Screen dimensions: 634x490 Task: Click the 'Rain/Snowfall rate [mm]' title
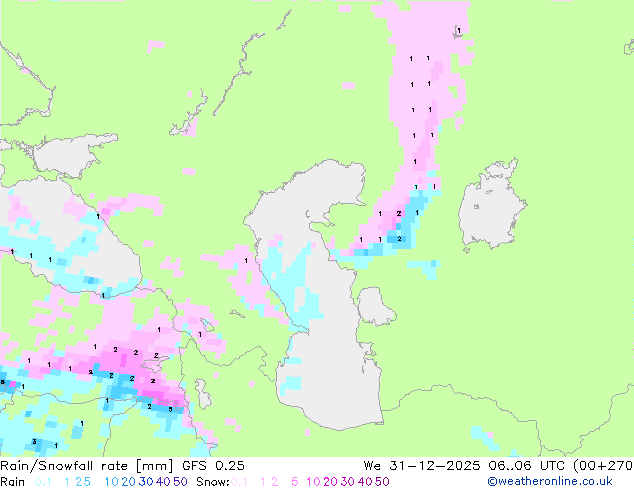coord(87,466)
